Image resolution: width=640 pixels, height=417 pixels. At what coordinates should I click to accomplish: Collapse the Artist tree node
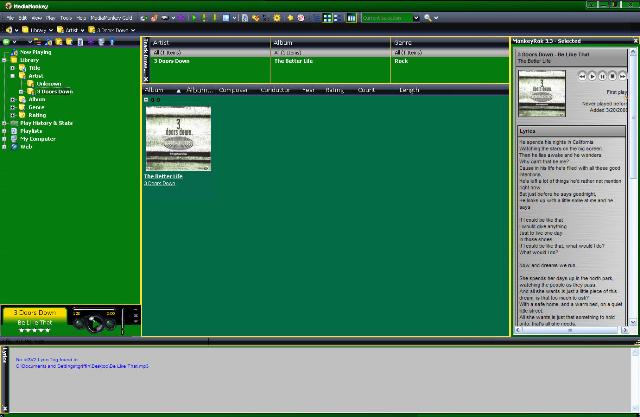[13, 76]
